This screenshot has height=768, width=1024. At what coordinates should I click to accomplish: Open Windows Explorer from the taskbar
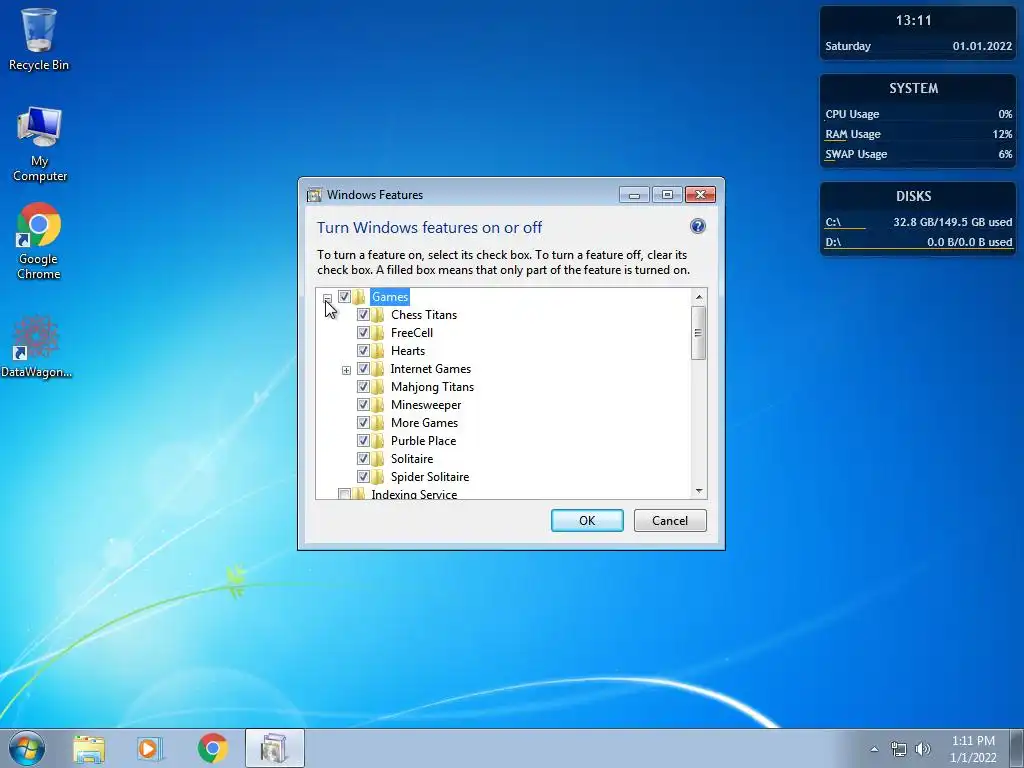coord(89,748)
